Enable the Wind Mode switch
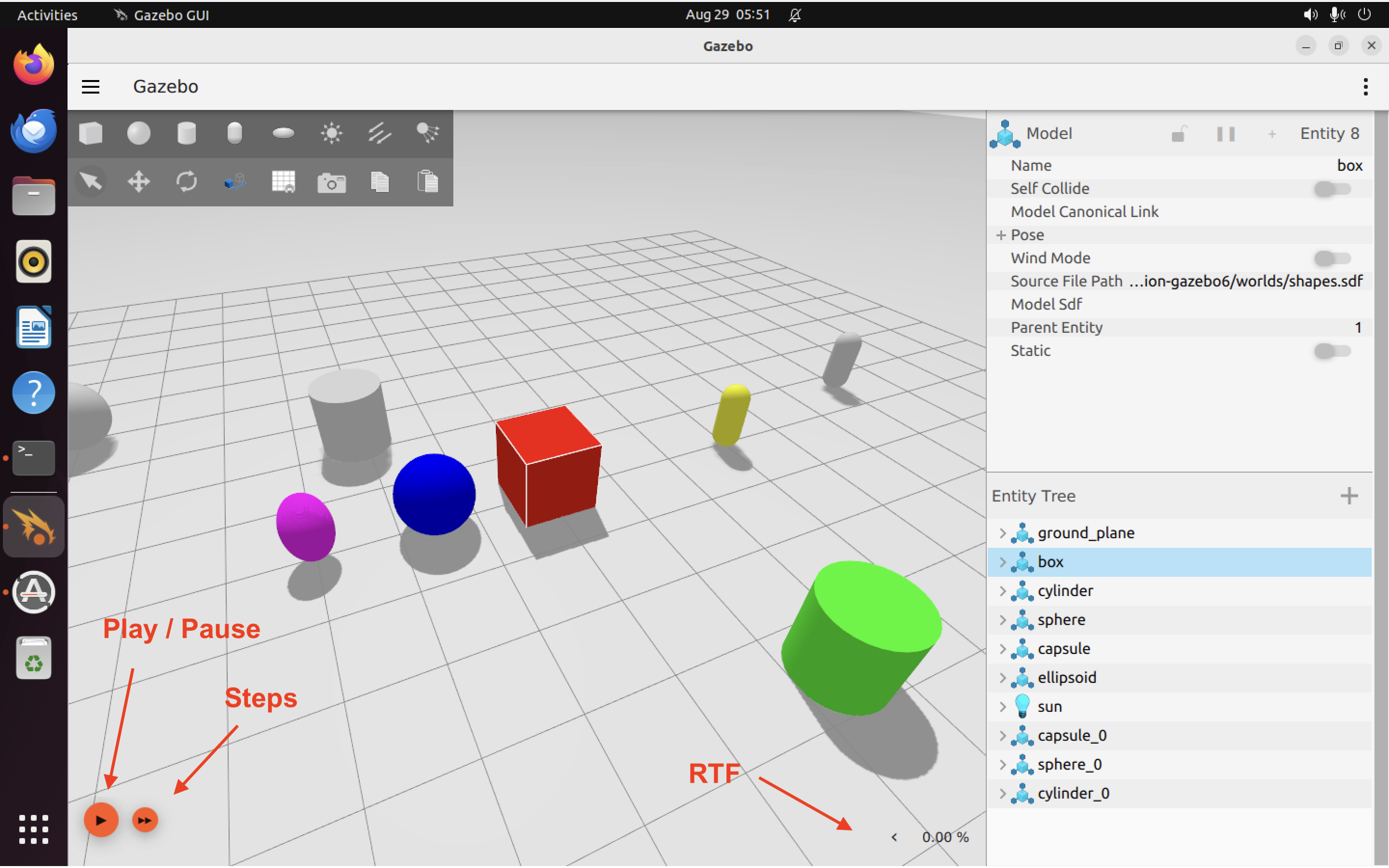Screen dimensions: 1389x868 (1332, 258)
